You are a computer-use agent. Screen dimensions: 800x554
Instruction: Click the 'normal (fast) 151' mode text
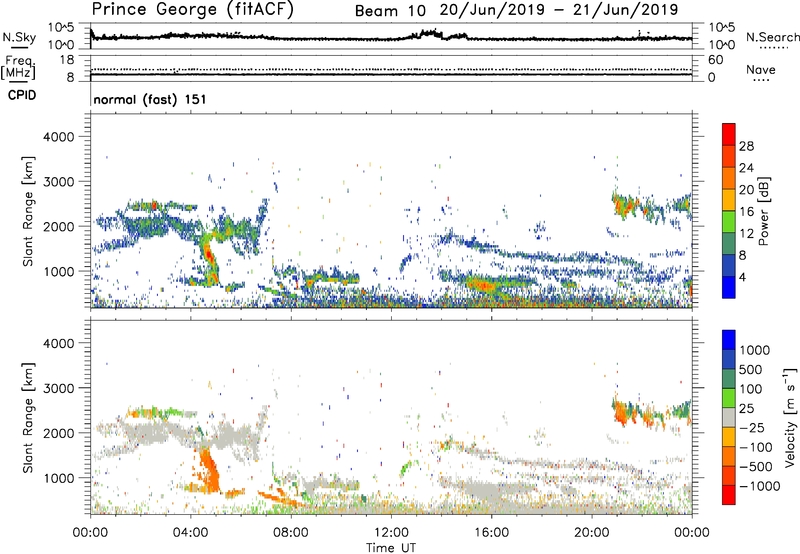150,99
